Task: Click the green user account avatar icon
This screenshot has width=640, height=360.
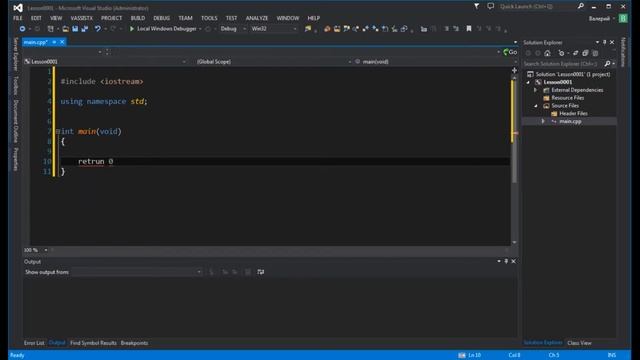Action: click(x=623, y=18)
